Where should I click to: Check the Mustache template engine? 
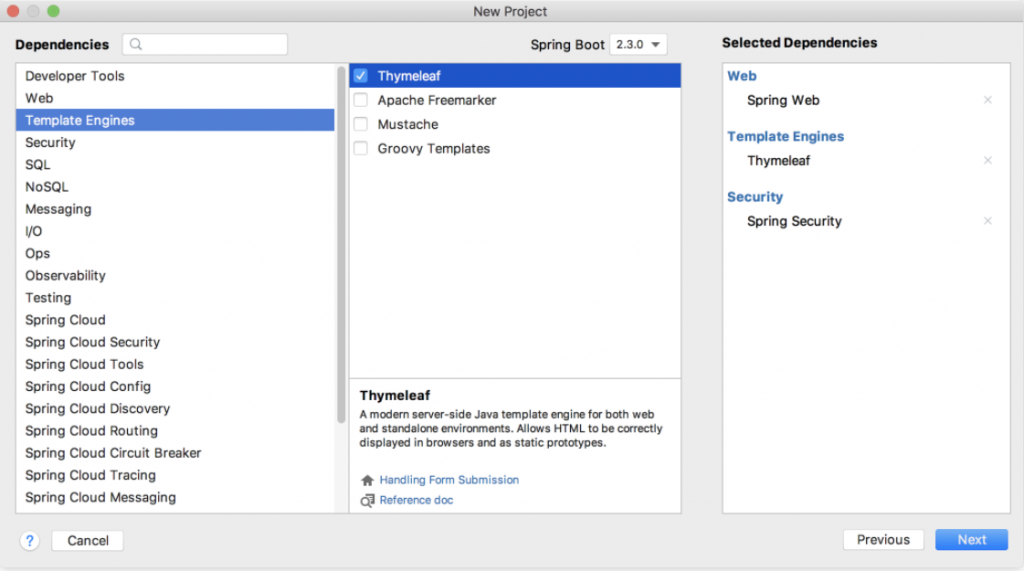361,124
